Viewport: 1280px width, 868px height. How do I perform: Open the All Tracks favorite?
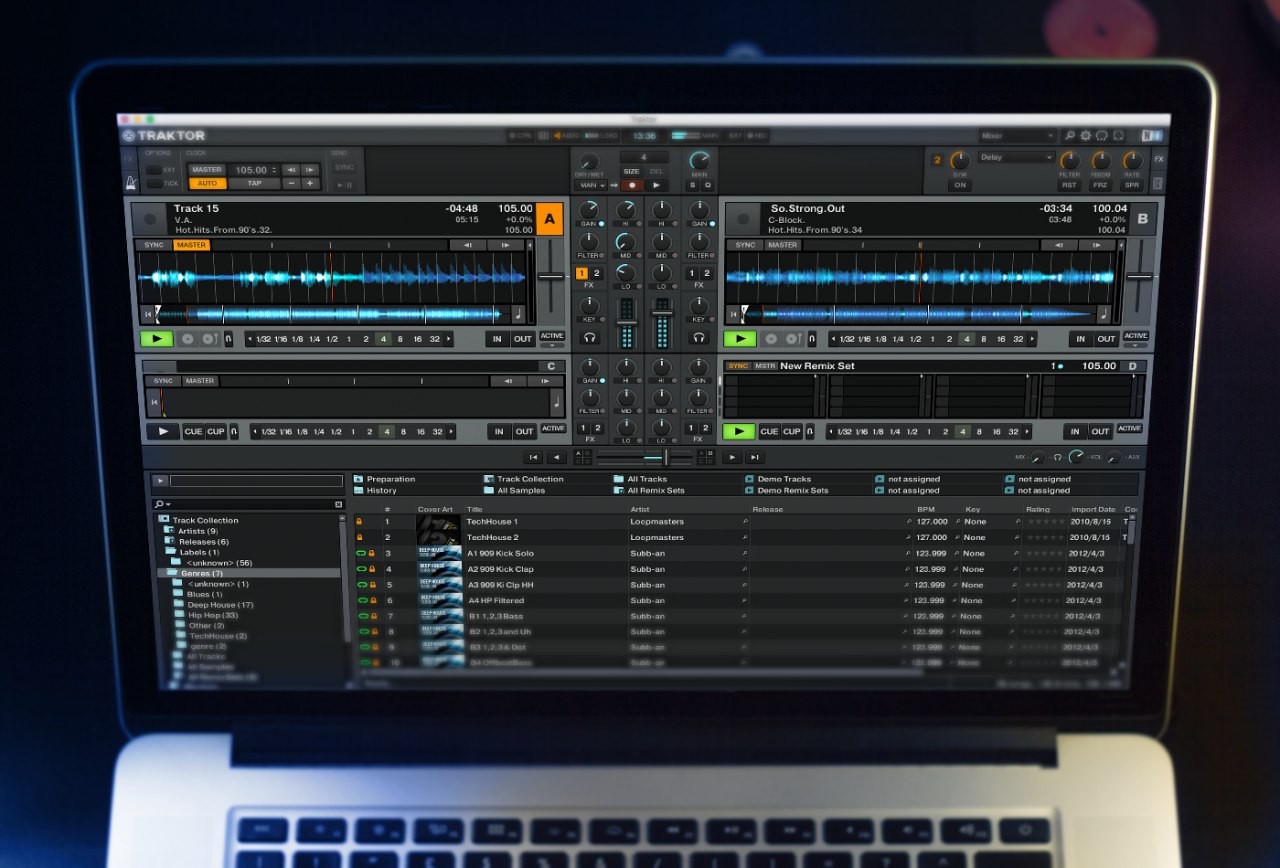639,479
